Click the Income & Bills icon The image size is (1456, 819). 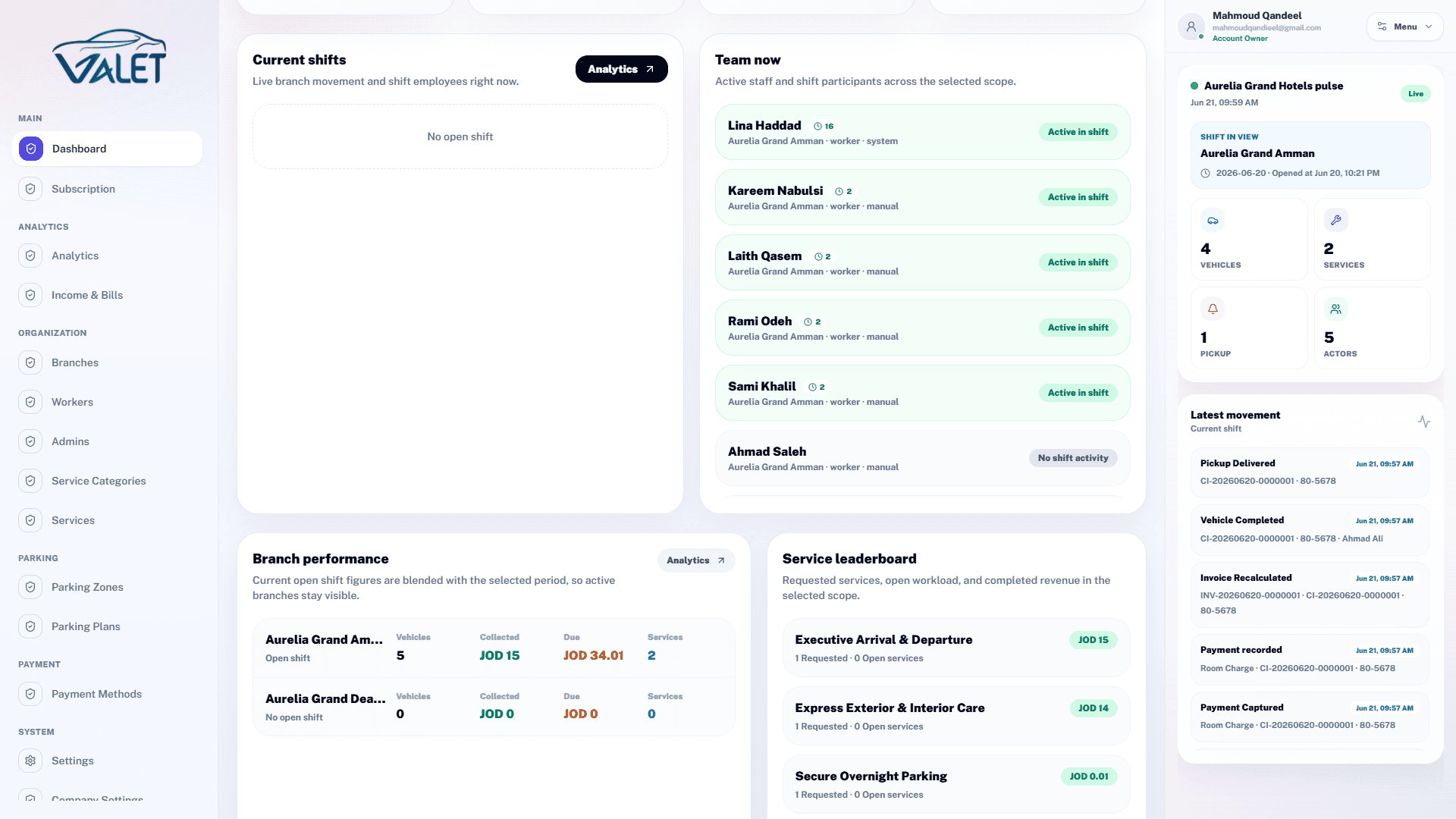click(x=30, y=295)
